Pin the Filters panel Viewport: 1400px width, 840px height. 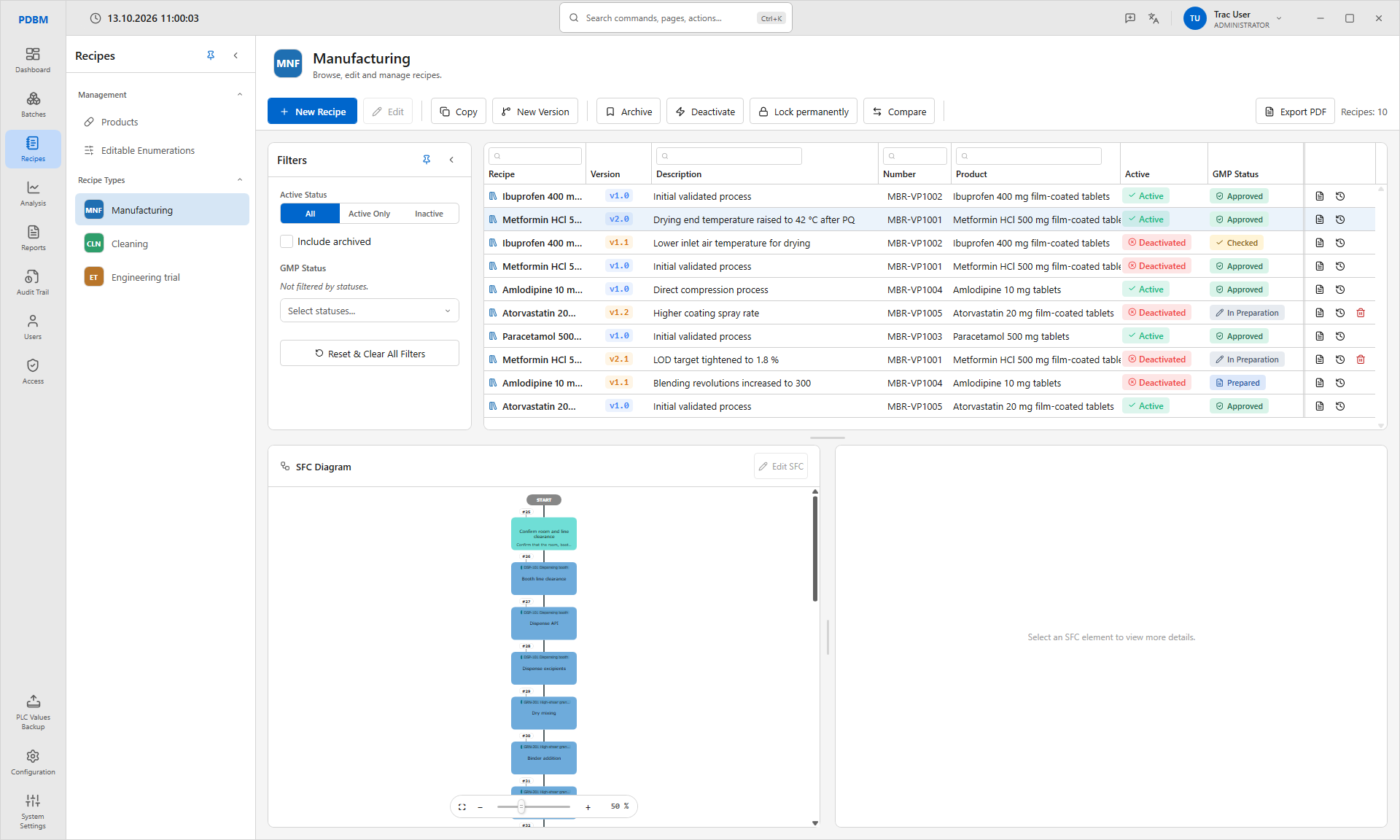427,160
